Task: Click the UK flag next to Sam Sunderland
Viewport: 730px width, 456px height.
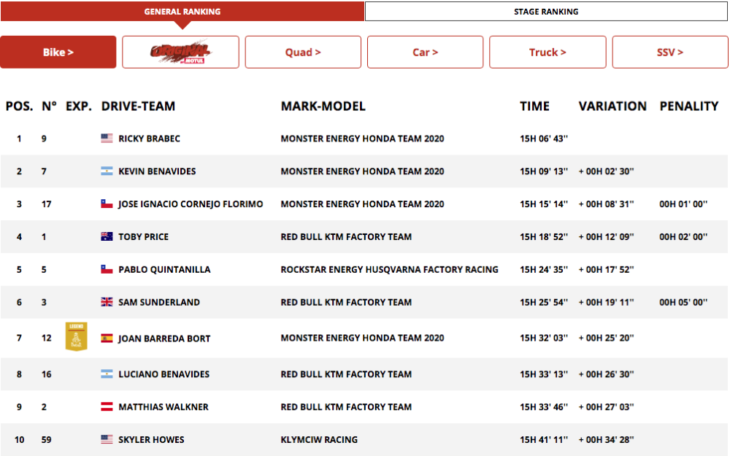Action: [107, 302]
